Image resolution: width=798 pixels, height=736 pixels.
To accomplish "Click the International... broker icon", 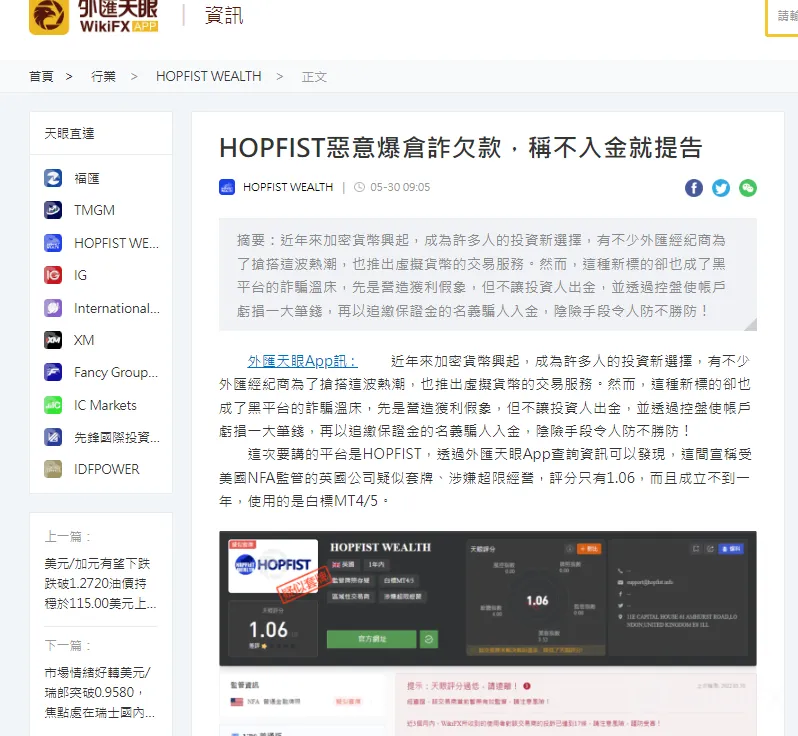I will click(x=53, y=308).
